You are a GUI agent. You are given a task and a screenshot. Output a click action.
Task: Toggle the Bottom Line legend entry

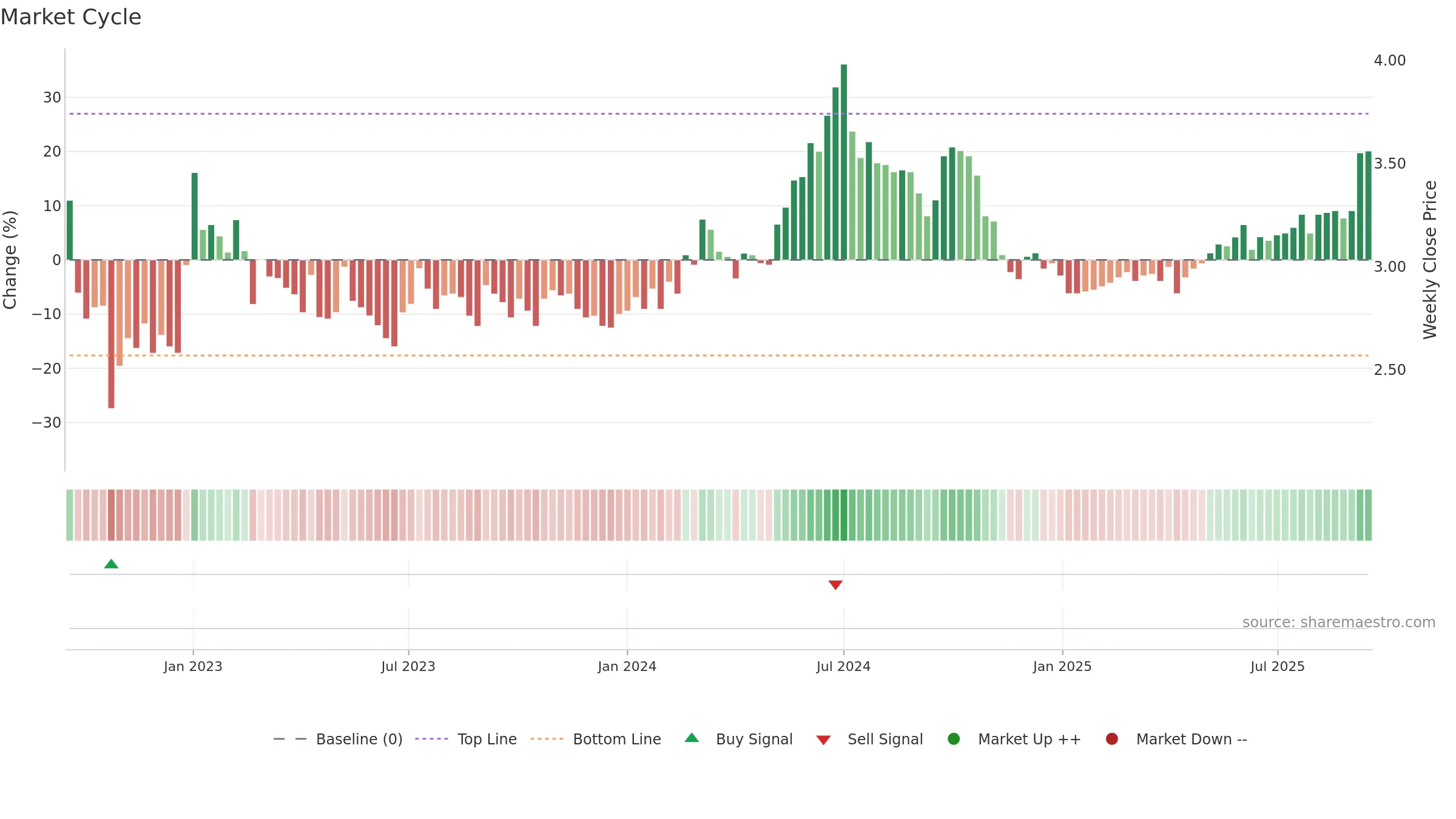[595, 739]
